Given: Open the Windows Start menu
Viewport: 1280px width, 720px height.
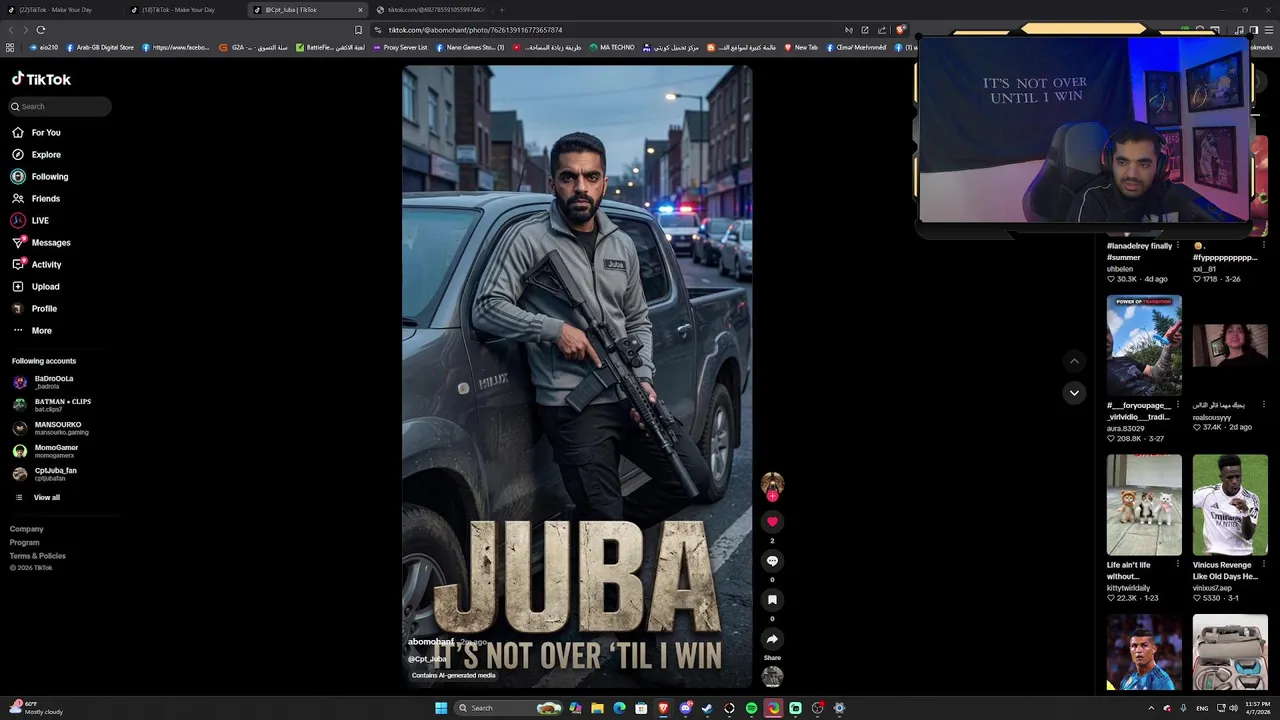Looking at the screenshot, I should (441, 708).
